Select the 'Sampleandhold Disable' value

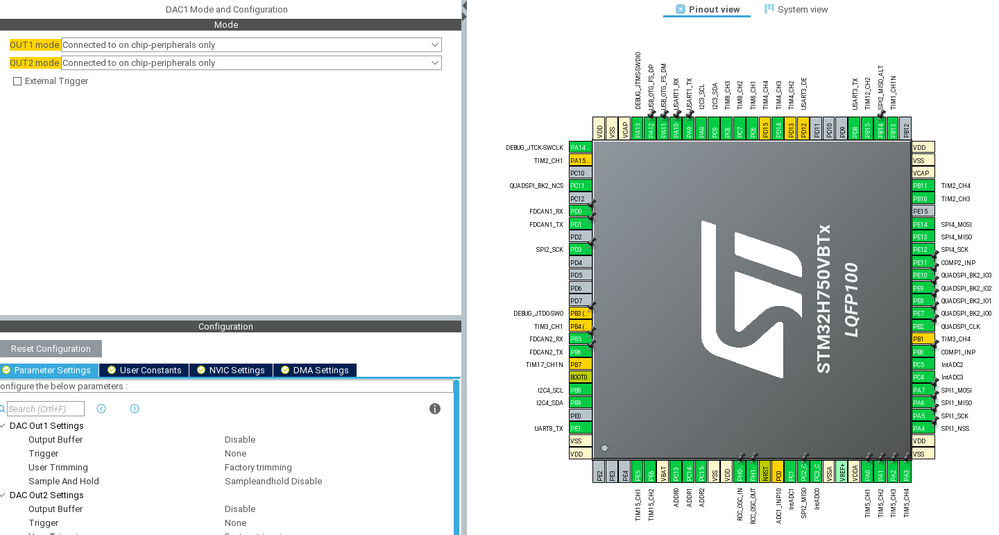[273, 482]
